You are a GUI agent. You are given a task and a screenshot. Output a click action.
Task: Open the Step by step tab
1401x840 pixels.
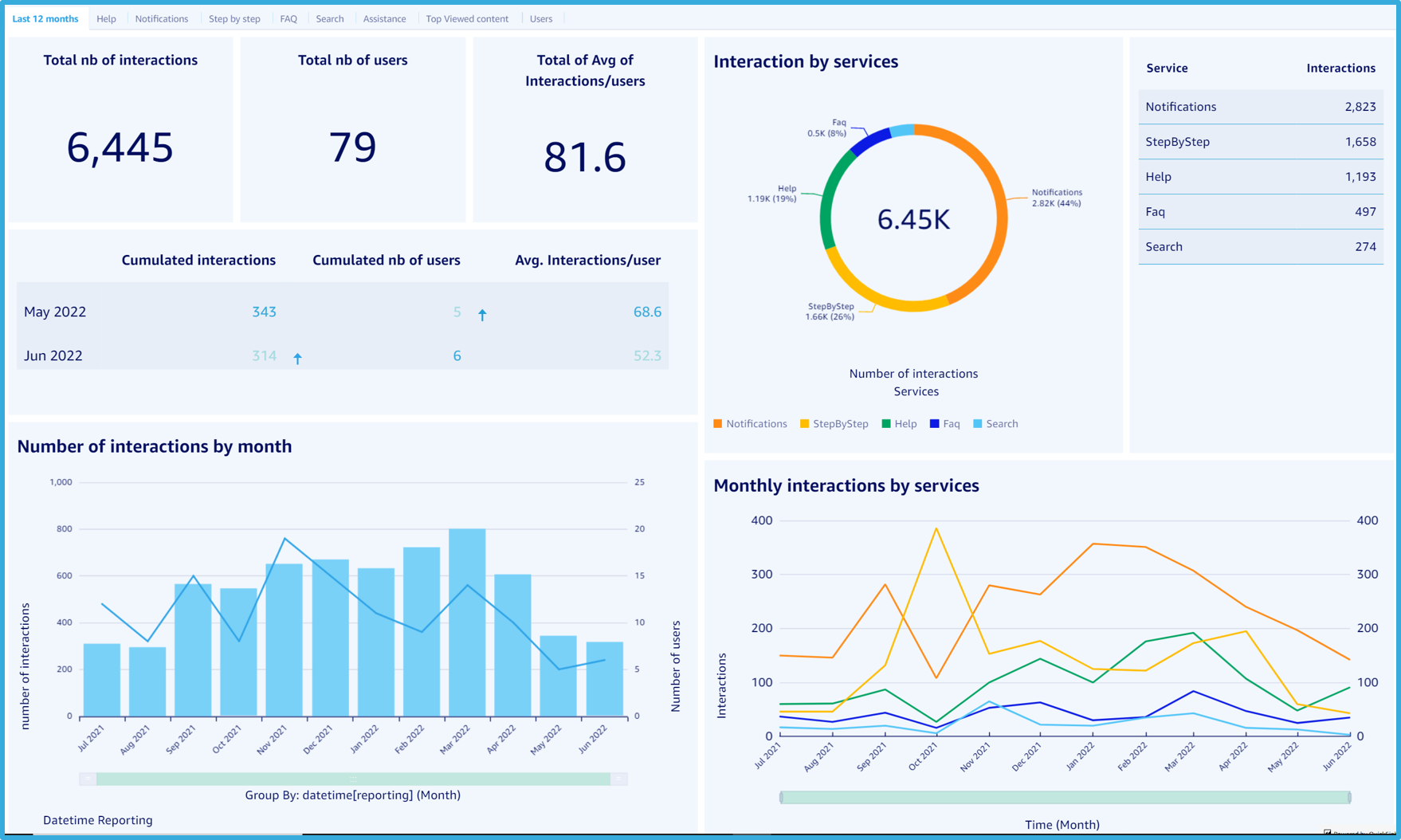point(234,18)
